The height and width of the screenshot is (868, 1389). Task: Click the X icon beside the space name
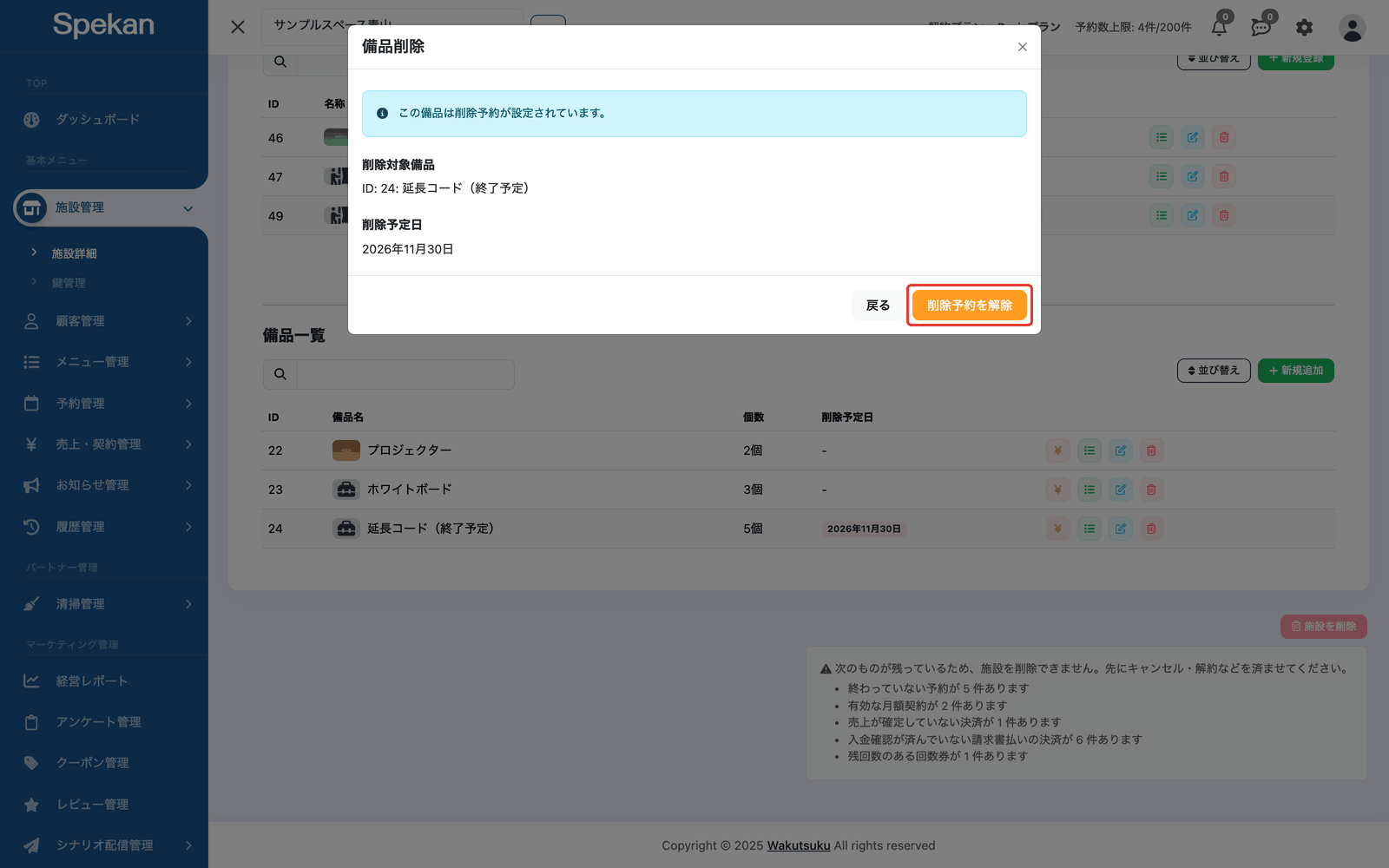238,27
